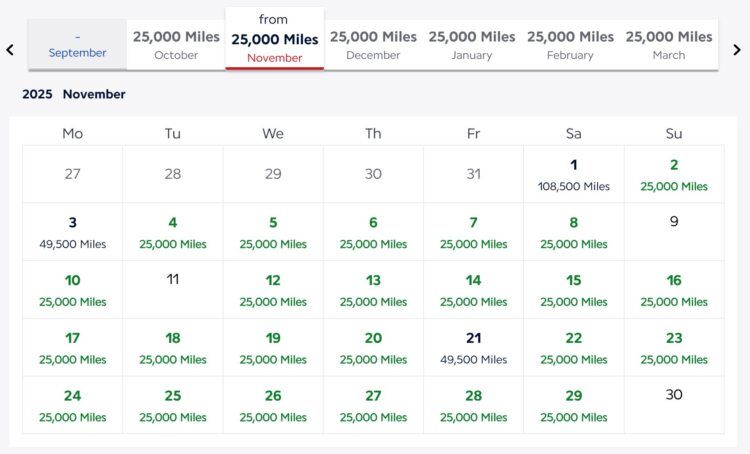
Task: Select November 2 for 25,000 Miles
Action: pyautogui.click(x=673, y=175)
